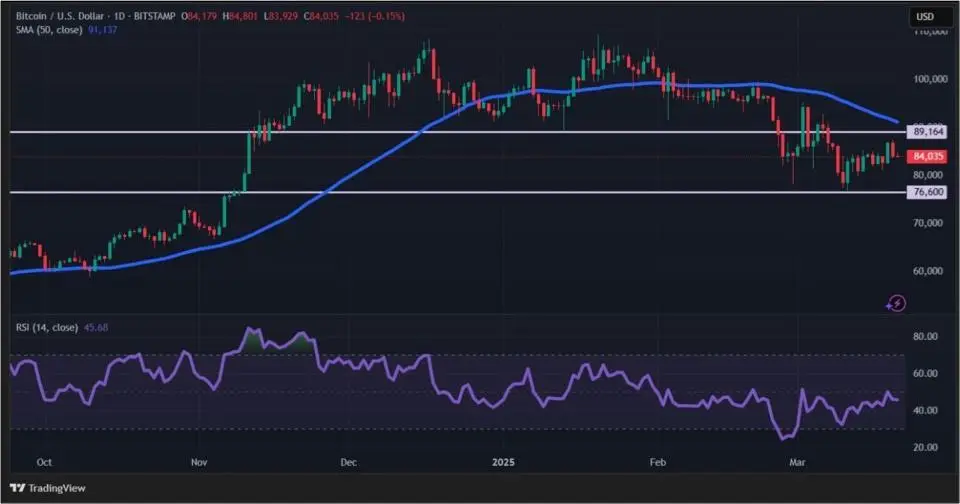Screen dimensions: 960x504
Task: Click the Nov label on time axis
Action: tap(199, 463)
